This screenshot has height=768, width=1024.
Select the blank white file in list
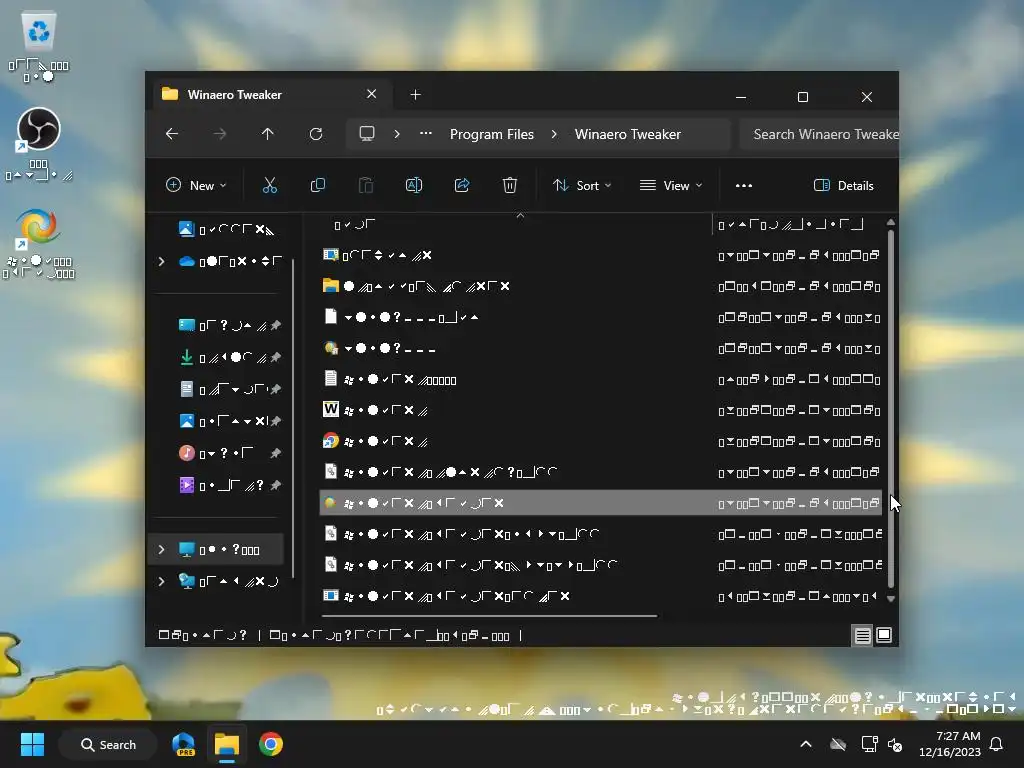click(x=331, y=317)
